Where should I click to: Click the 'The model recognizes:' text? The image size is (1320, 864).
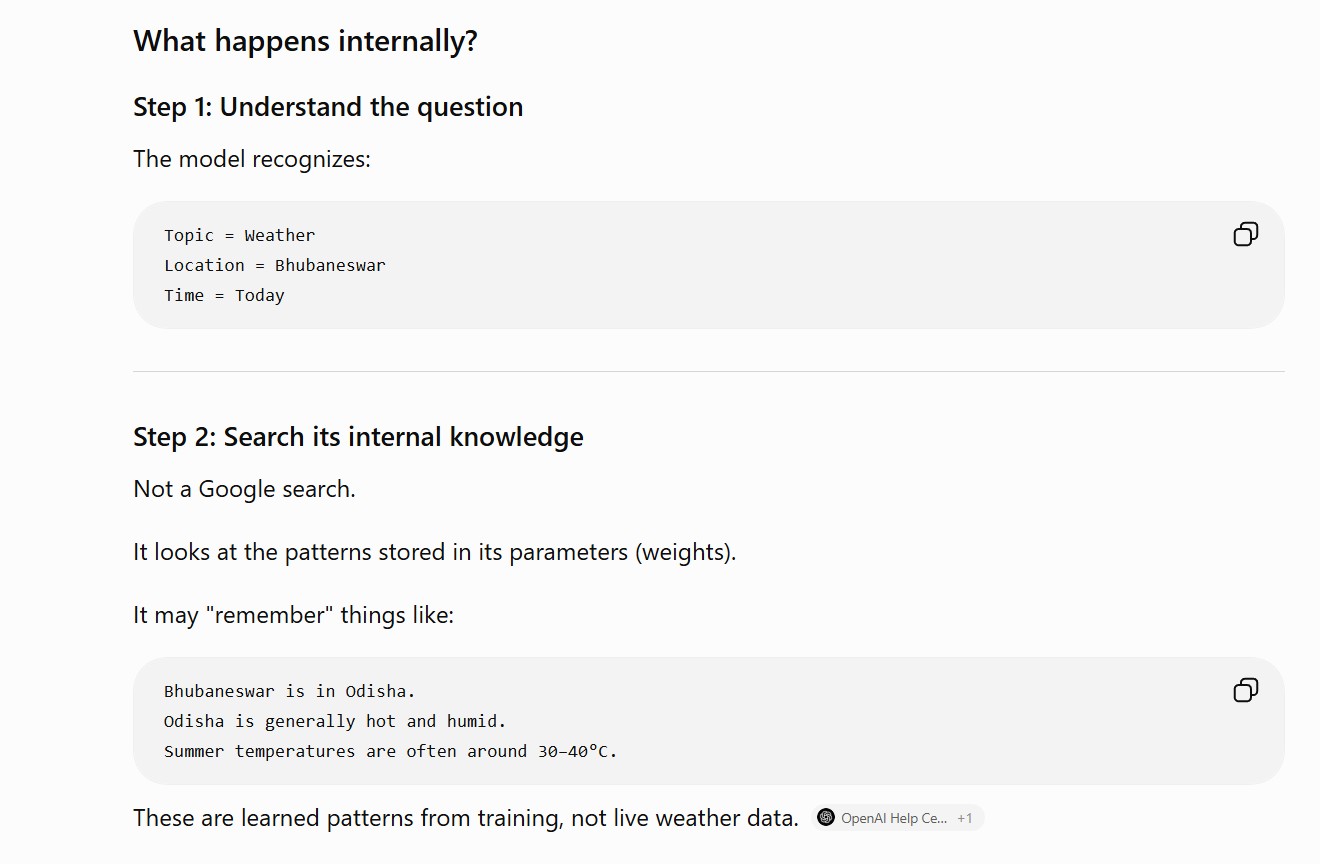click(x=252, y=159)
